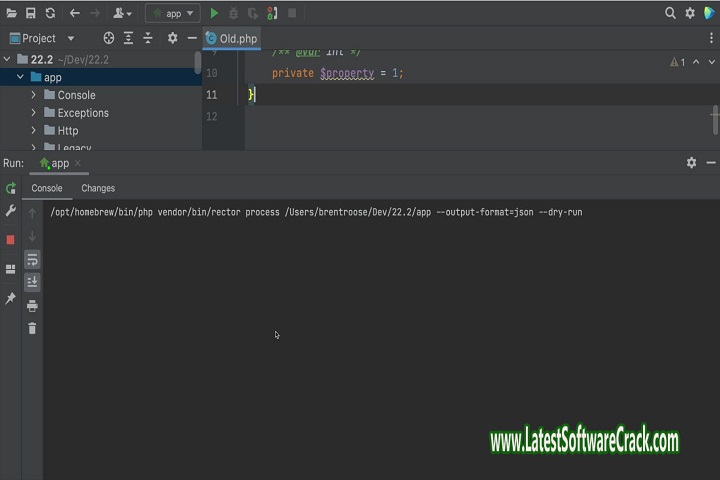Screen dimensions: 720x480
Task: Print console output with printer icon
Action: (32, 305)
